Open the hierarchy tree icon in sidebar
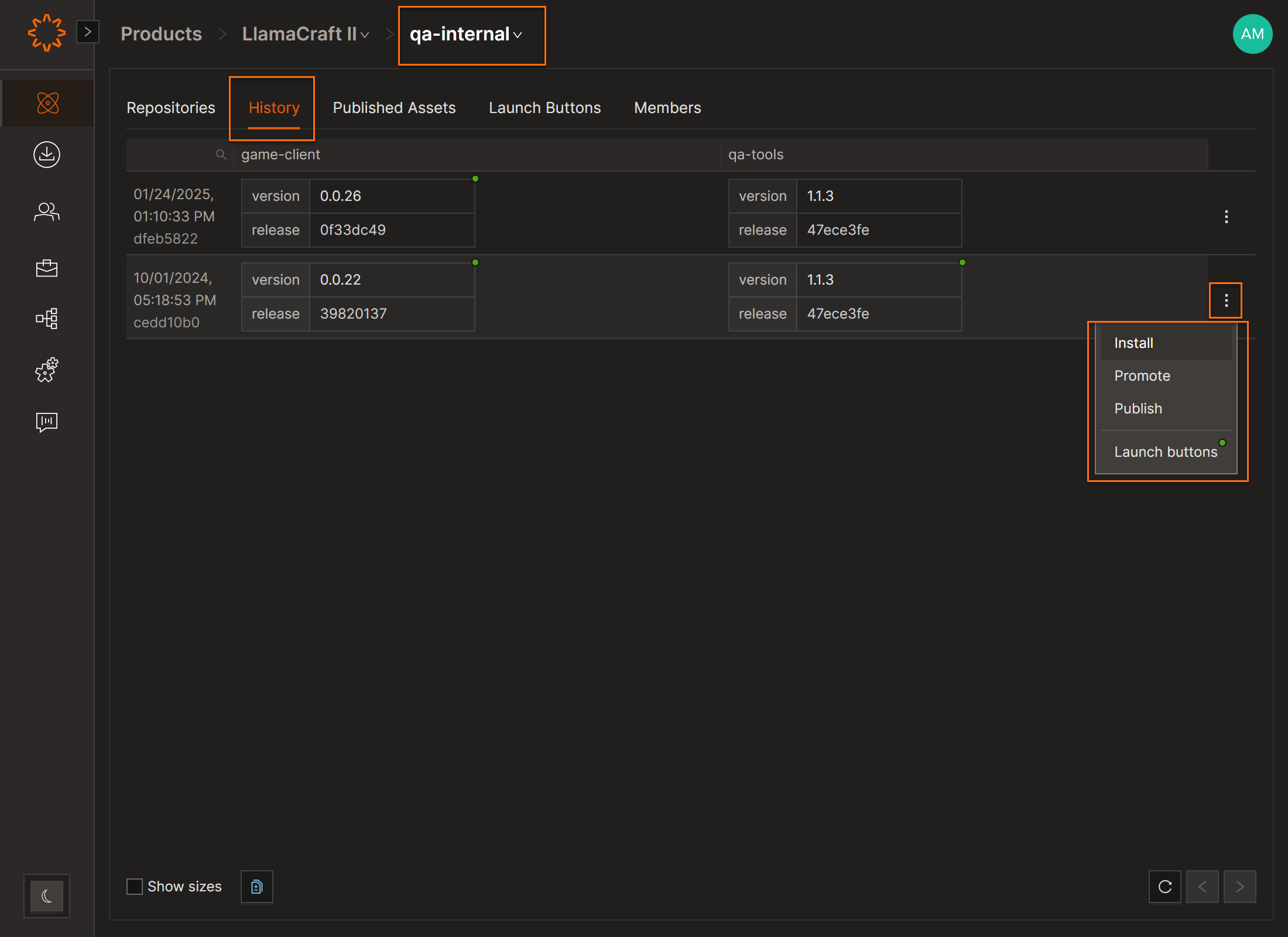This screenshot has height=937, width=1288. [x=47, y=319]
